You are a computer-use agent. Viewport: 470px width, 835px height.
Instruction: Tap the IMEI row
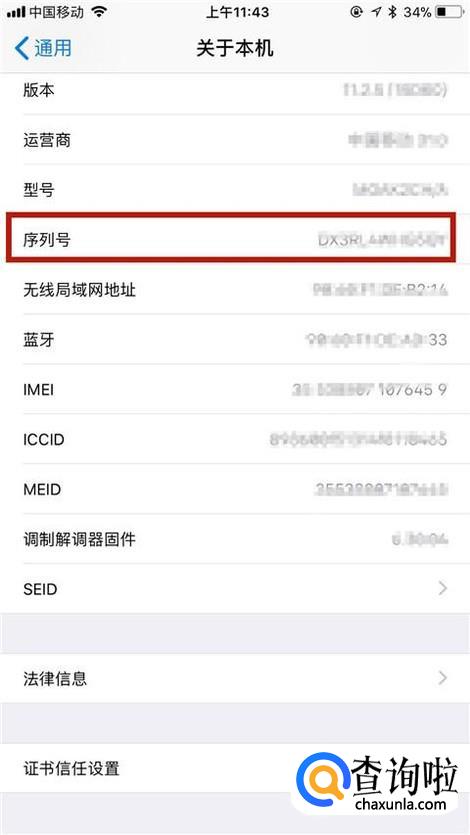coord(235,389)
